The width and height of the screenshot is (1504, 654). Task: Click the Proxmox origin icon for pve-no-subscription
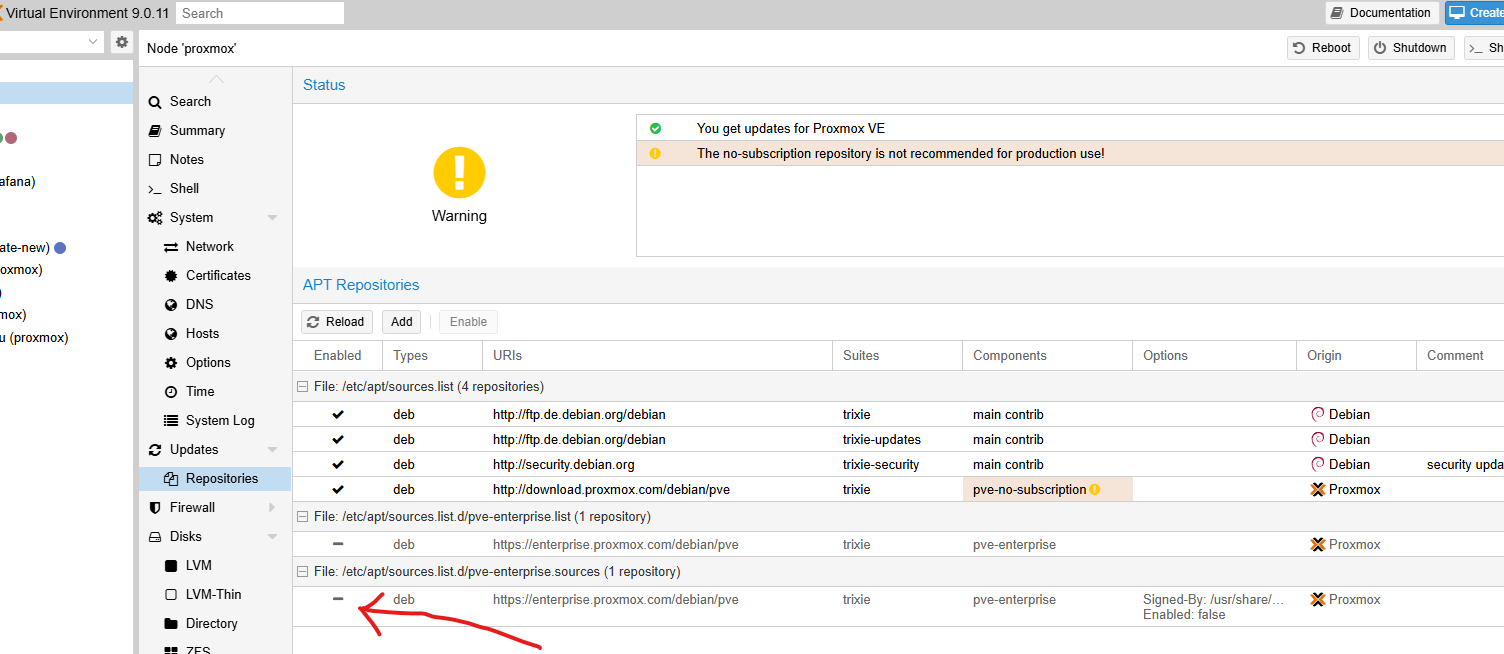click(1318, 489)
